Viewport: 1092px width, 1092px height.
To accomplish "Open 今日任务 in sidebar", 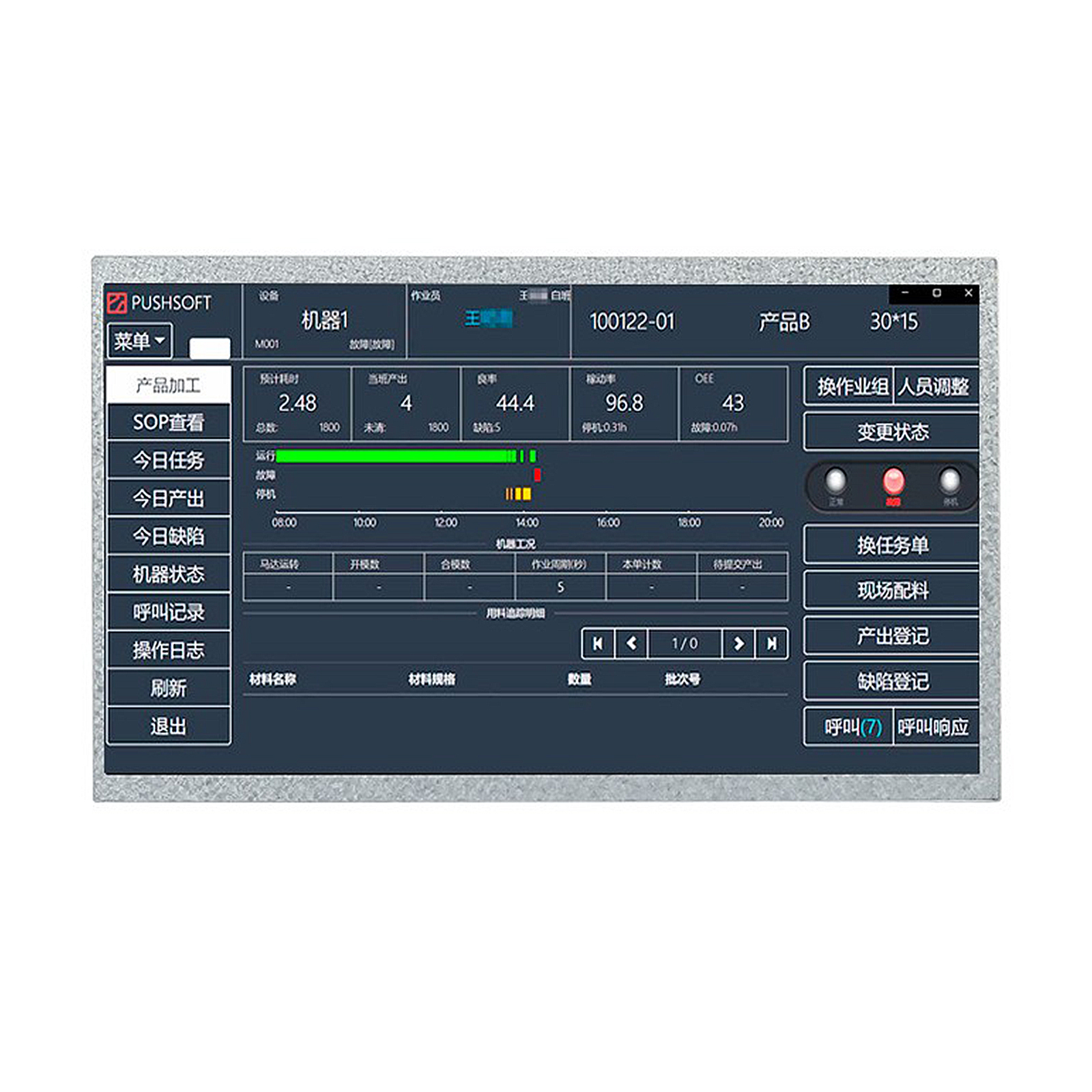I will (169, 461).
